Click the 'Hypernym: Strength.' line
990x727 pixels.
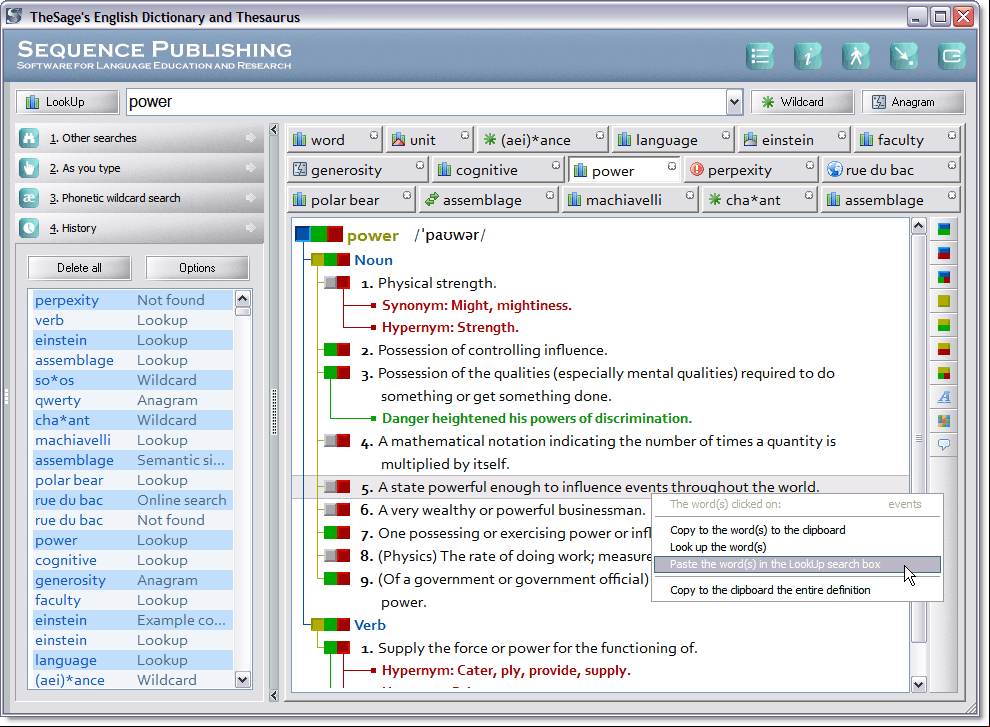pyautogui.click(x=450, y=328)
